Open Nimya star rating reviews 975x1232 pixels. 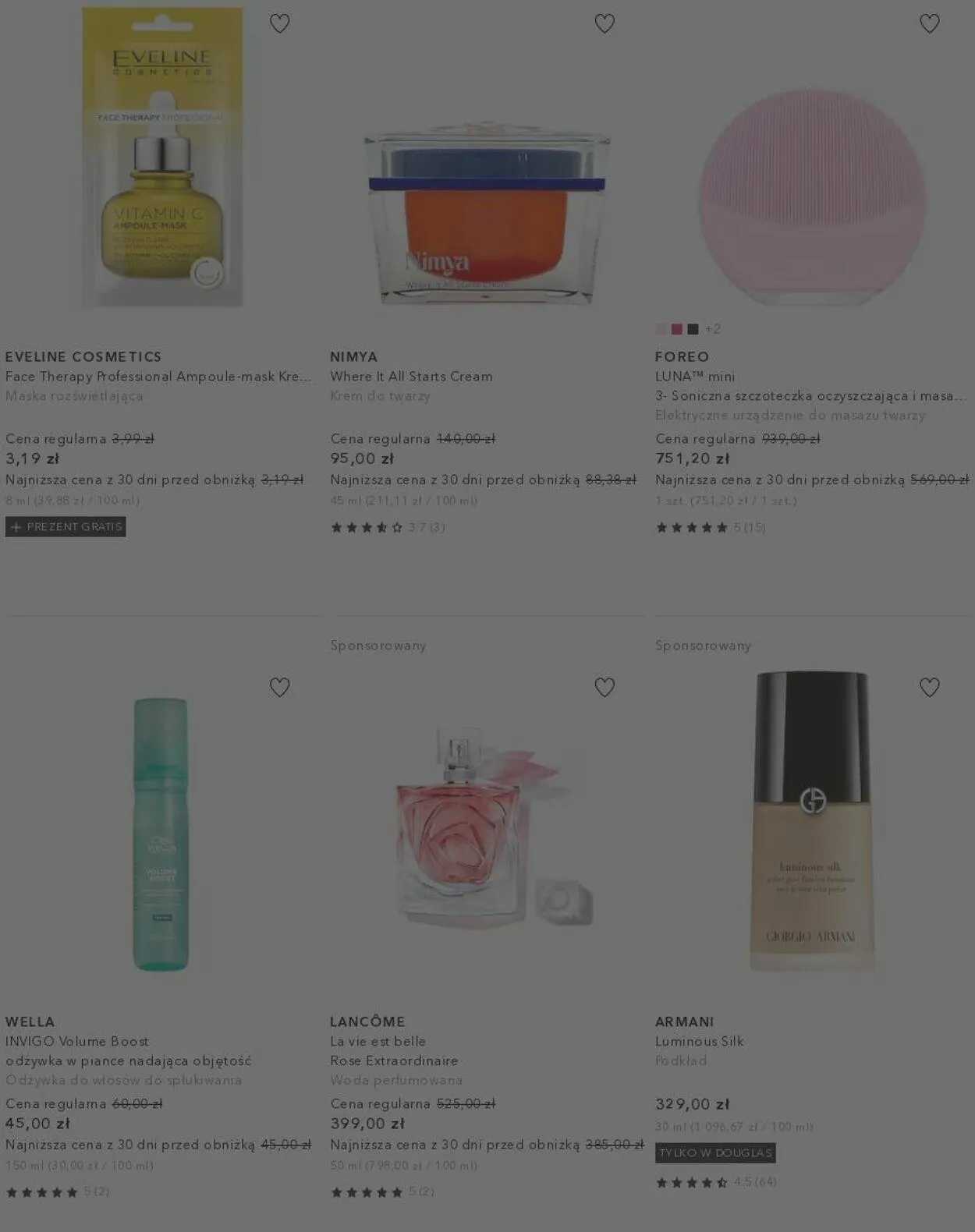[388, 528]
